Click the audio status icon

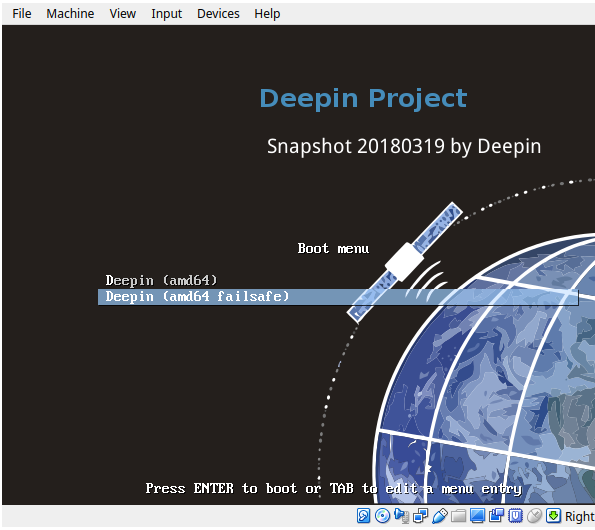pyautogui.click(x=401, y=516)
